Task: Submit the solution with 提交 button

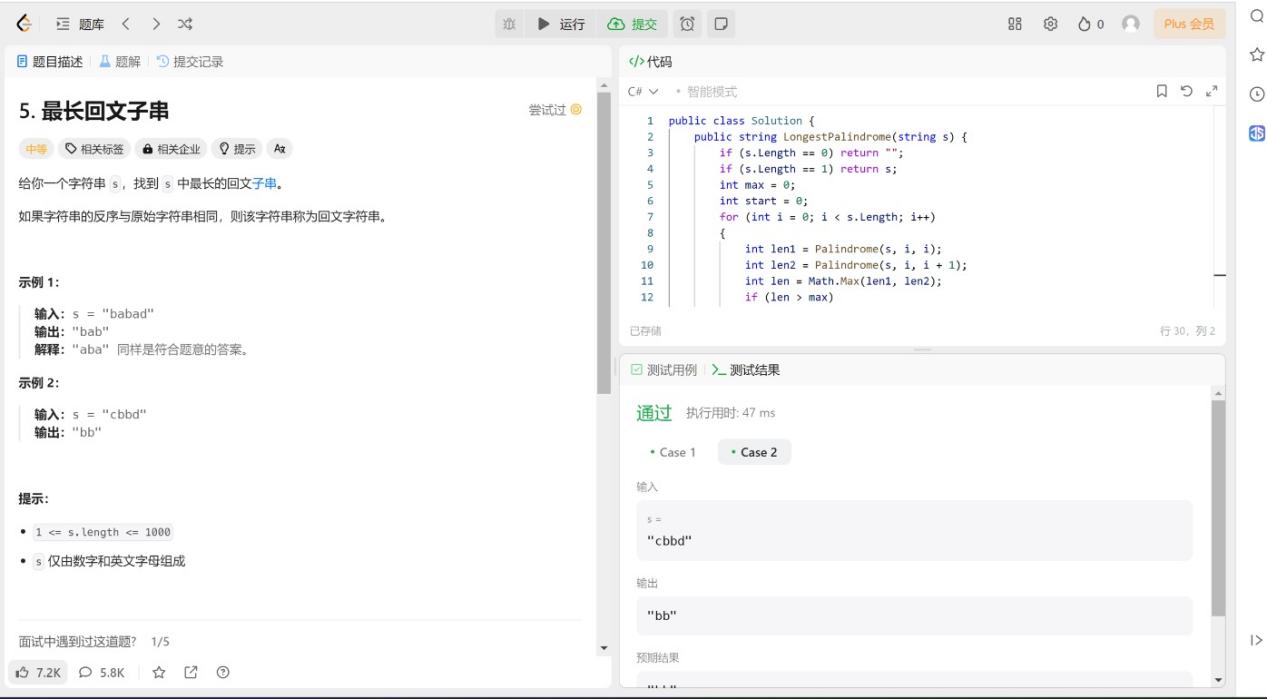Action: pos(632,23)
